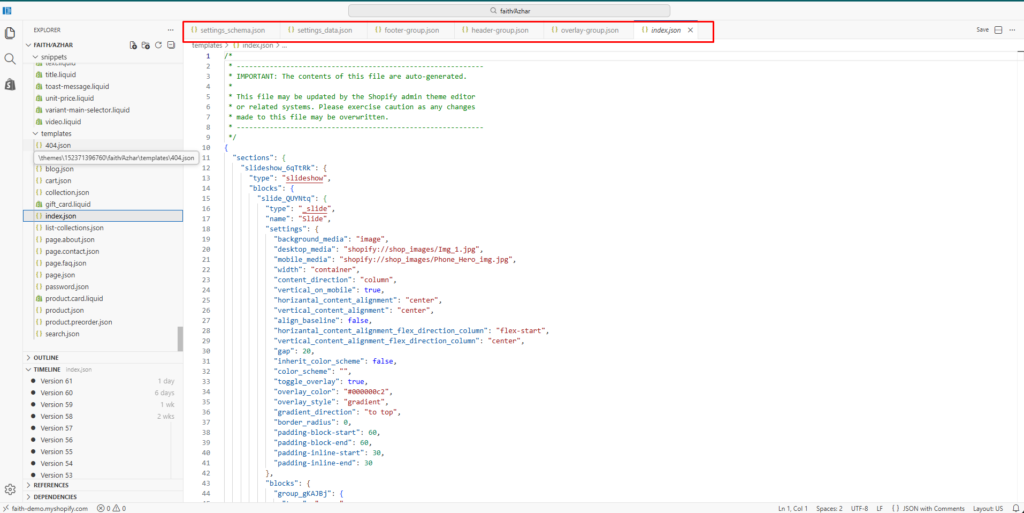Click the LF line ending indicator
The image size is (1024, 513).
tap(880, 508)
